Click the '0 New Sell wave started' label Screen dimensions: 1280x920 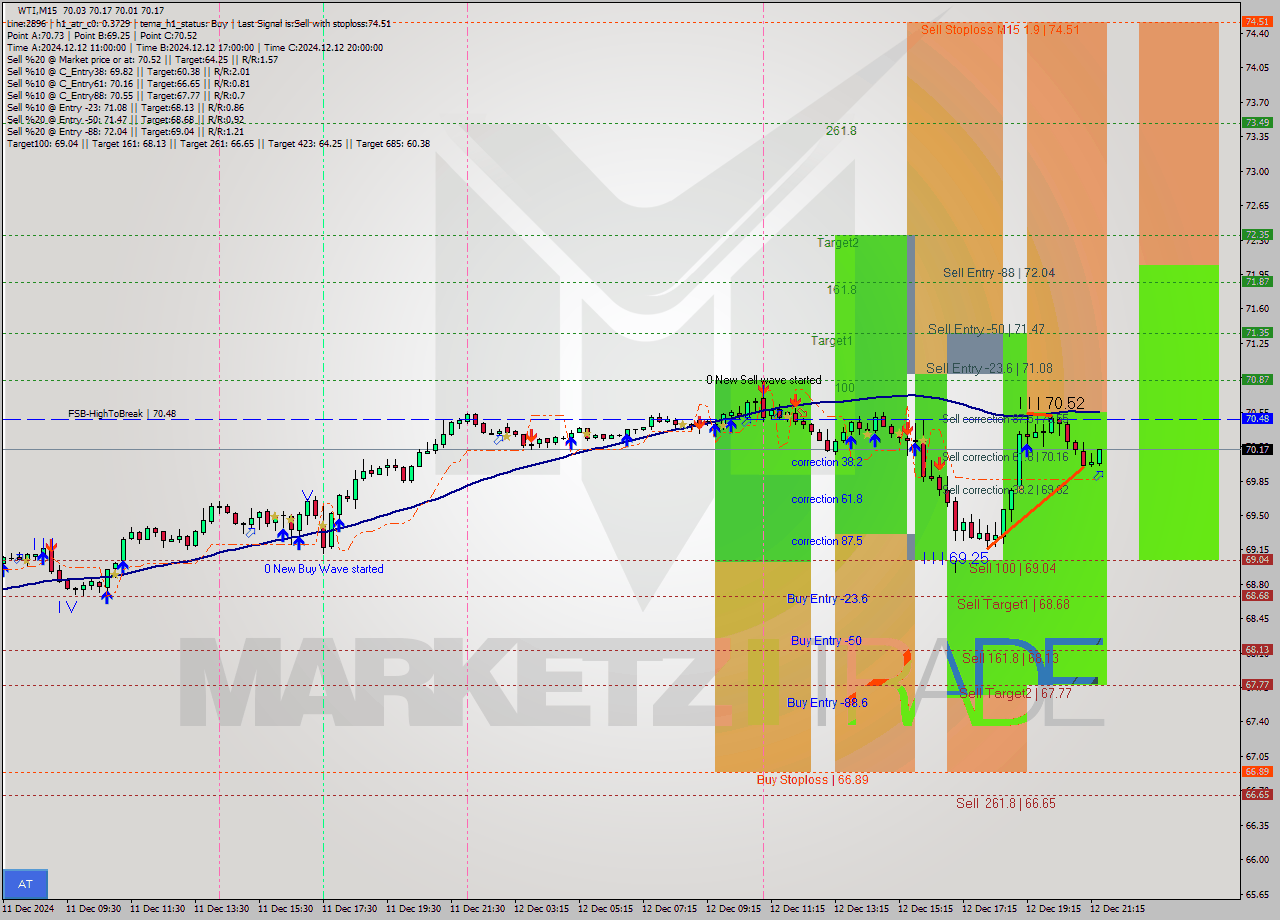coord(763,380)
